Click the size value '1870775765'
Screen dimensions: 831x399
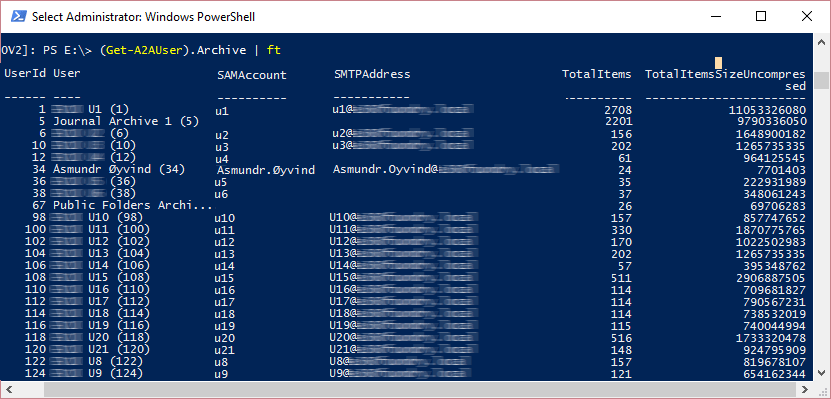coord(771,230)
